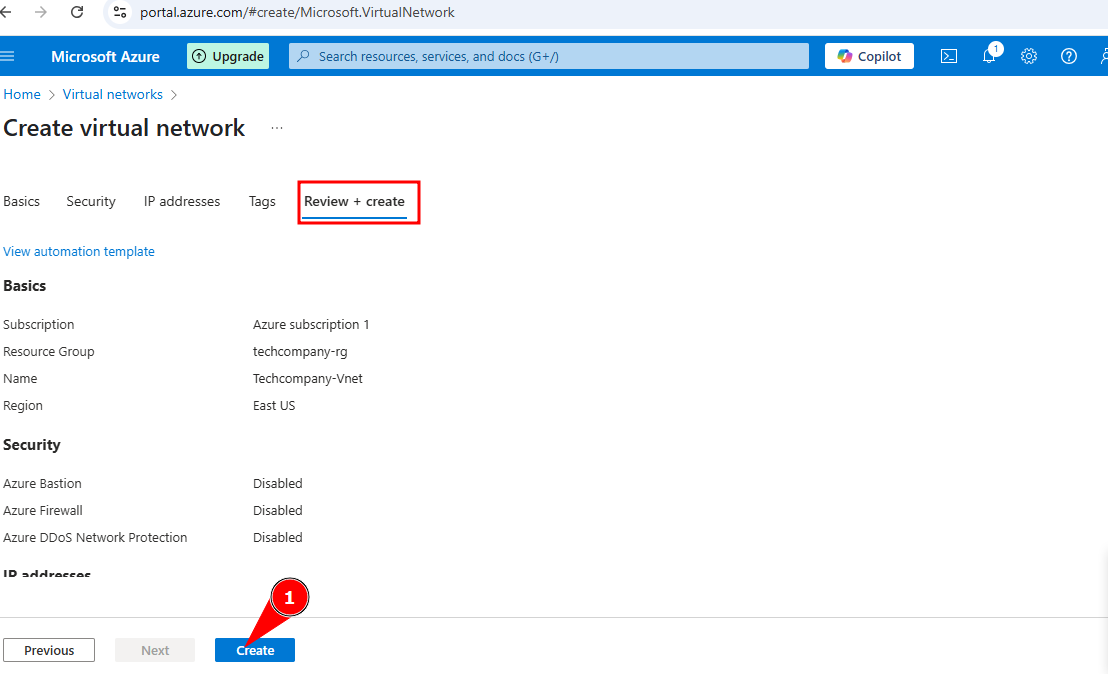Navigate to Home breadcrumb

[x=22, y=95]
